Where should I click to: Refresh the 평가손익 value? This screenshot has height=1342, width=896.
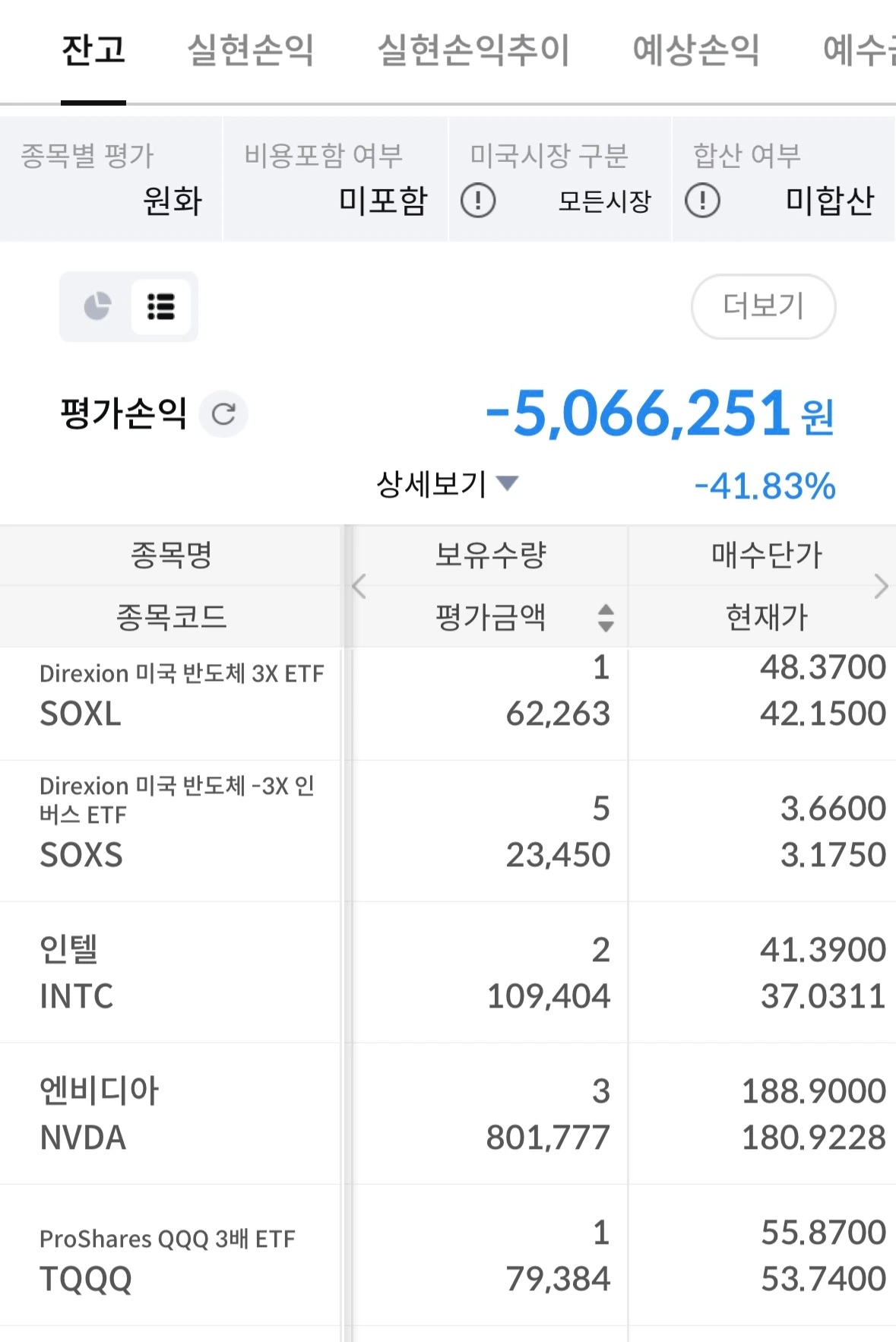pyautogui.click(x=223, y=414)
